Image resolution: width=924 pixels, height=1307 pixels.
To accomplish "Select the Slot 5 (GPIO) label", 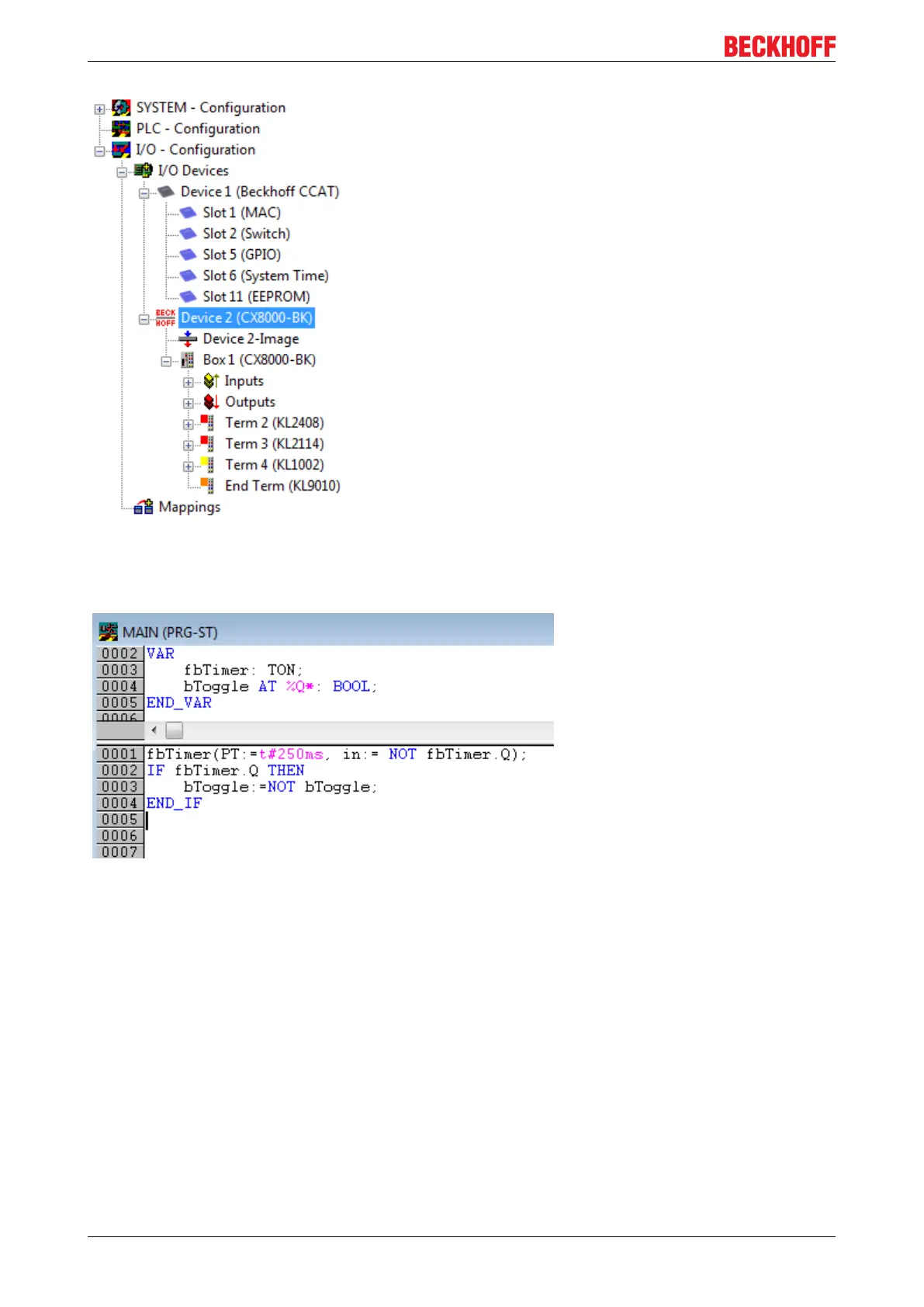I will [242, 255].
